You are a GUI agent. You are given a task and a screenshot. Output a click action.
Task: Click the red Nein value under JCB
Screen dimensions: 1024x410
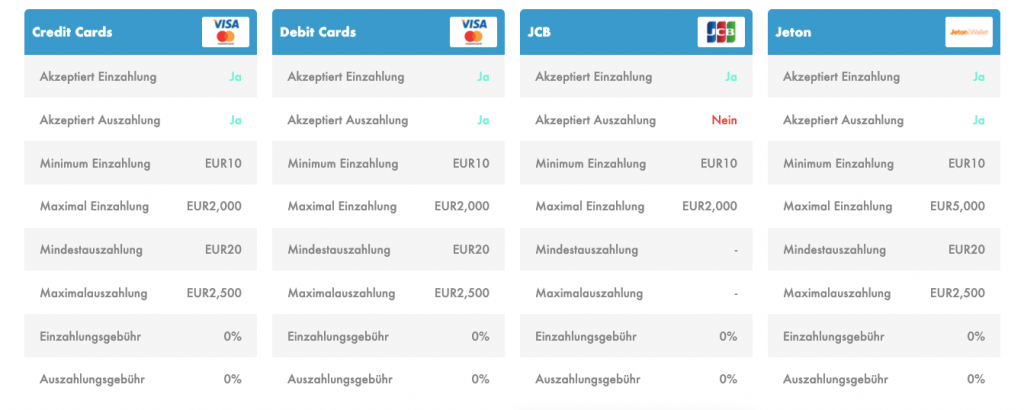click(724, 120)
